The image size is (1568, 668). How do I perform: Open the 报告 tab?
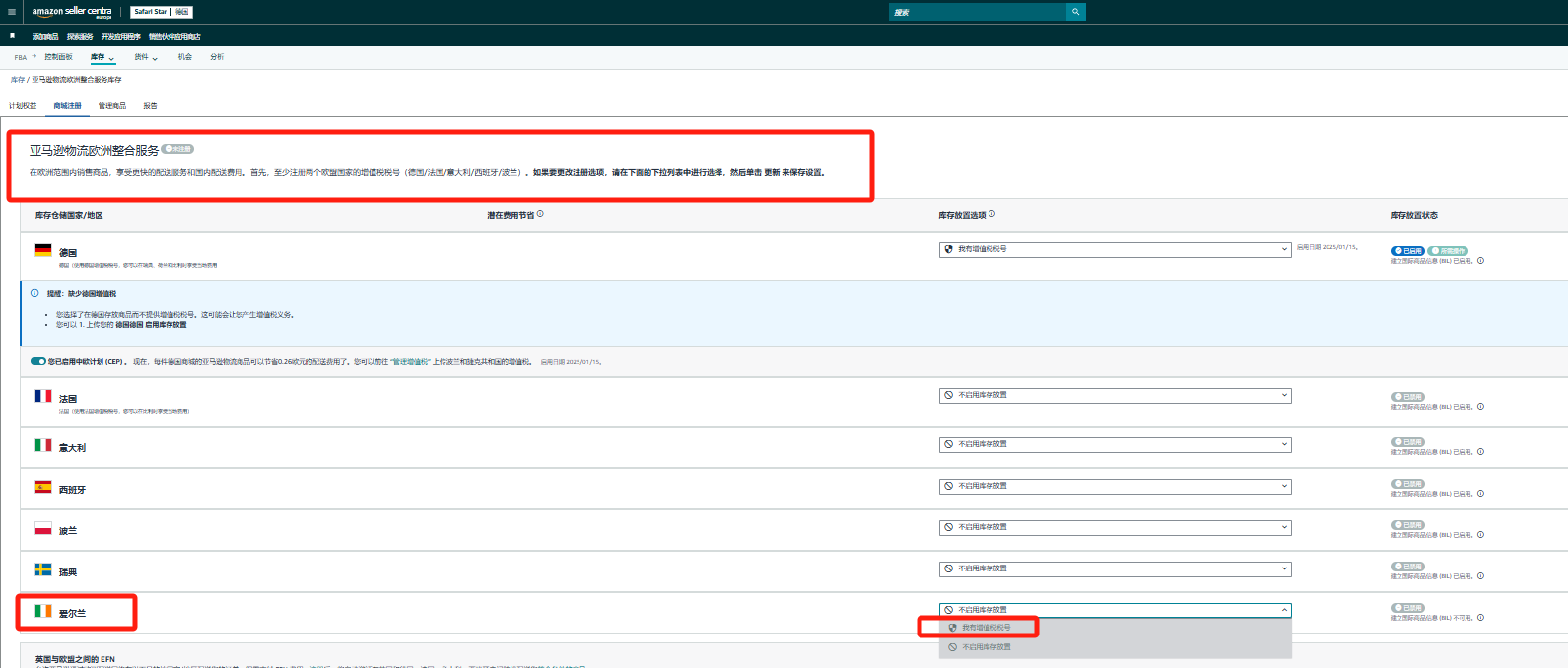coord(150,105)
